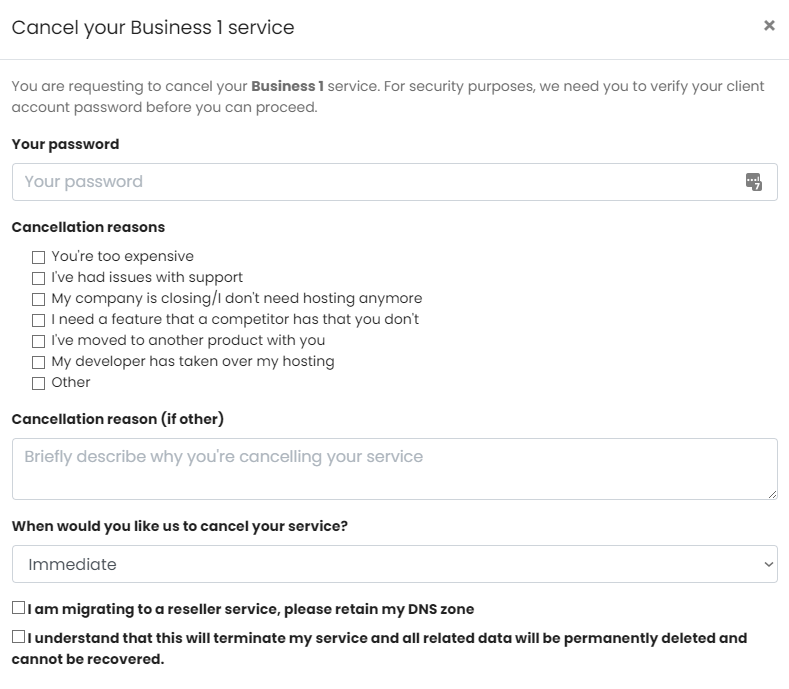Viewport: 789px width, 689px height.
Task: Acknowledge the permanent data deletion checkbox
Action: (x=19, y=637)
